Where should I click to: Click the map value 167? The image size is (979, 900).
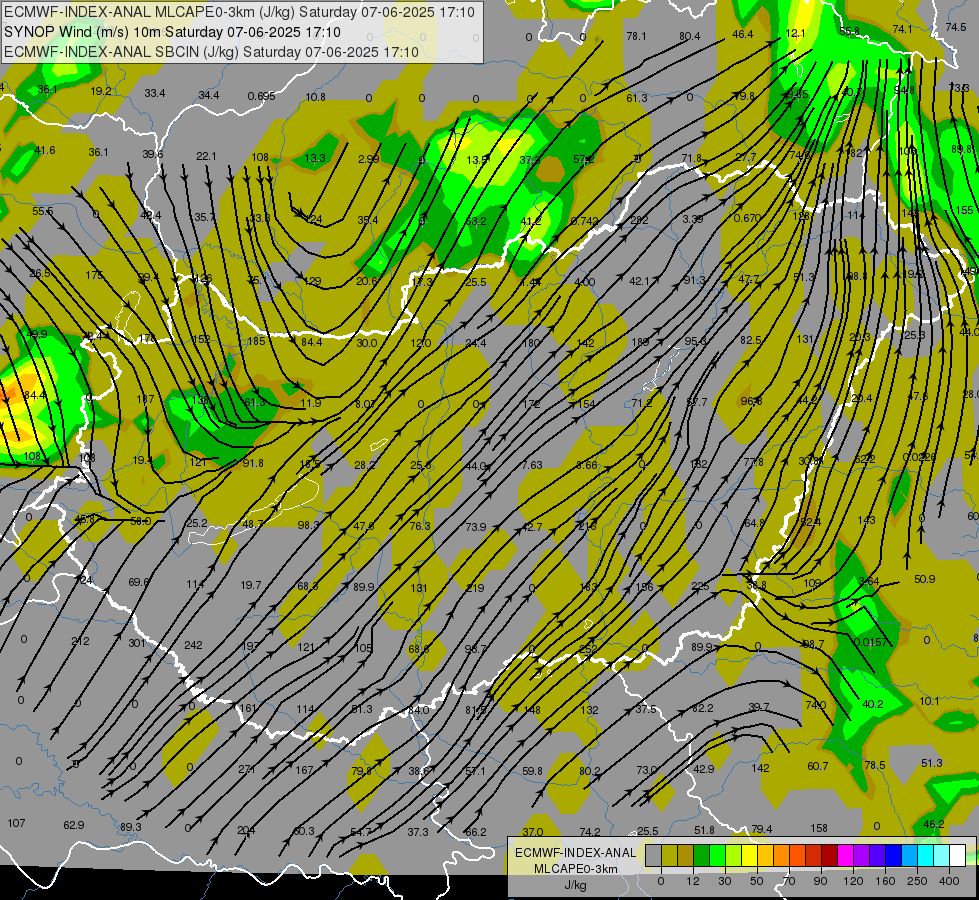point(304,770)
